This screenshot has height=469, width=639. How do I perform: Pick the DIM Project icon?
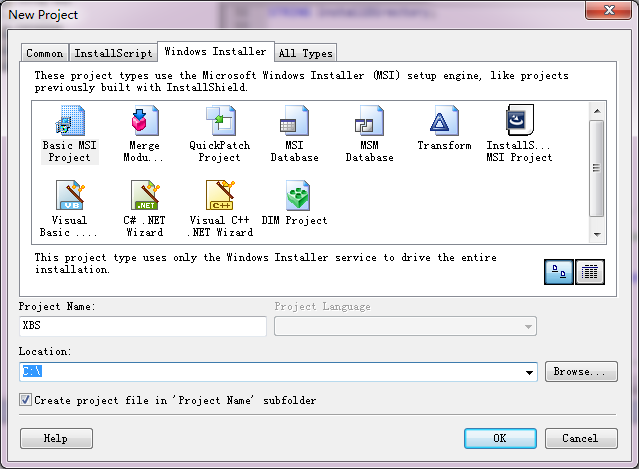coord(298,195)
